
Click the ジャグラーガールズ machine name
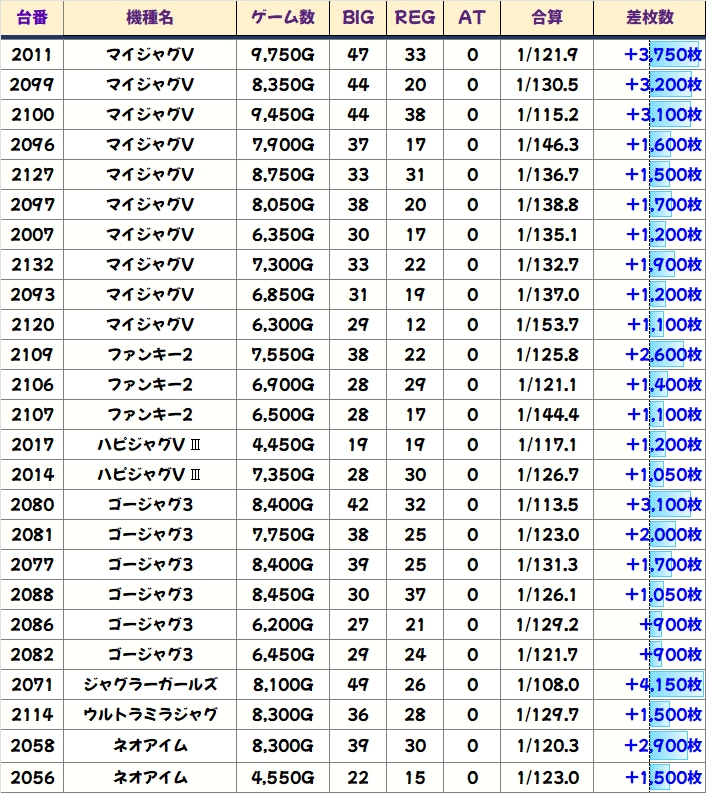click(149, 685)
